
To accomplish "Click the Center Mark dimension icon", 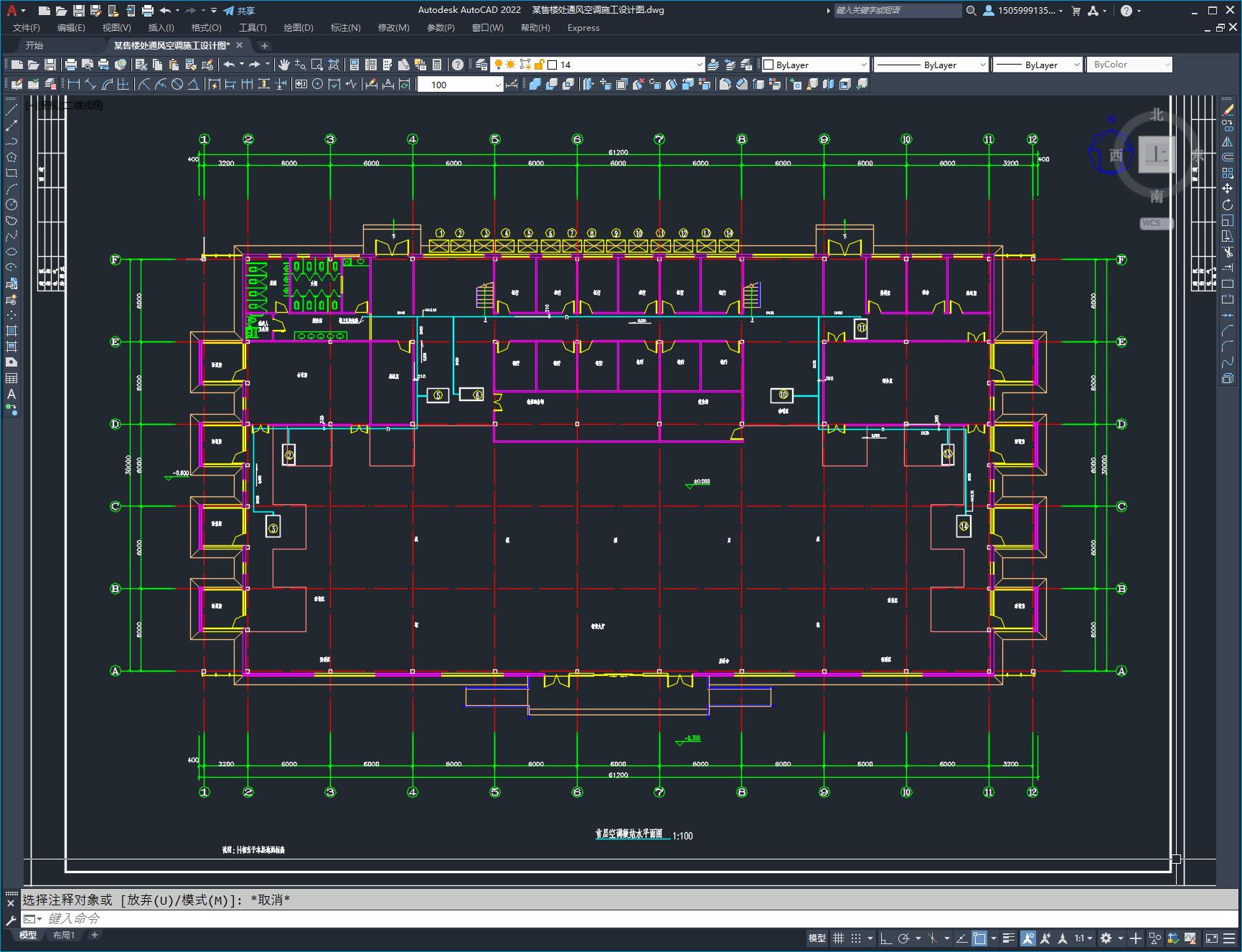I will (x=317, y=84).
